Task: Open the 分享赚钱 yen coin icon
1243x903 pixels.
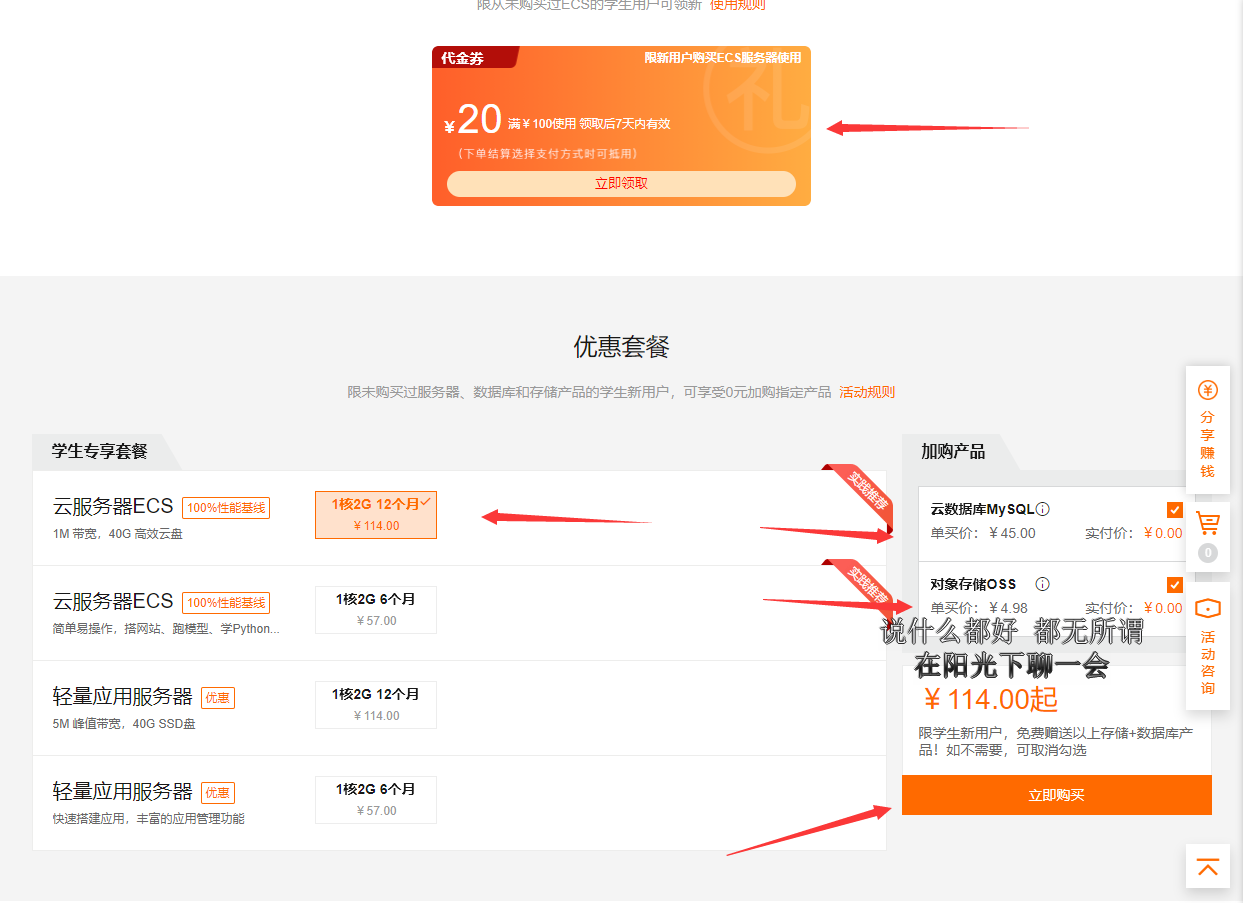Action: point(1207,390)
